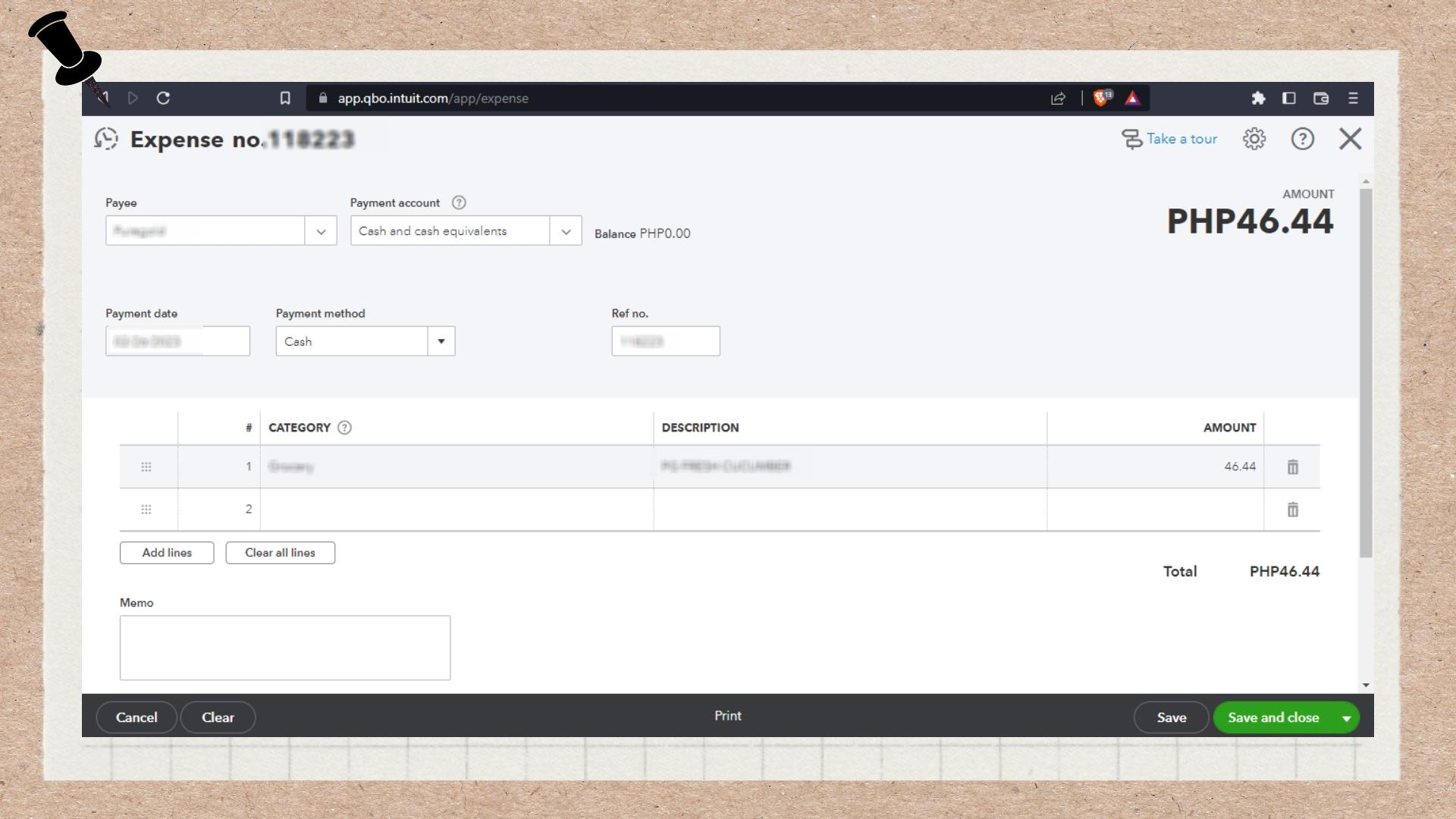Image resolution: width=1456 pixels, height=819 pixels.
Task: Click the bookmark page icon
Action: (285, 98)
